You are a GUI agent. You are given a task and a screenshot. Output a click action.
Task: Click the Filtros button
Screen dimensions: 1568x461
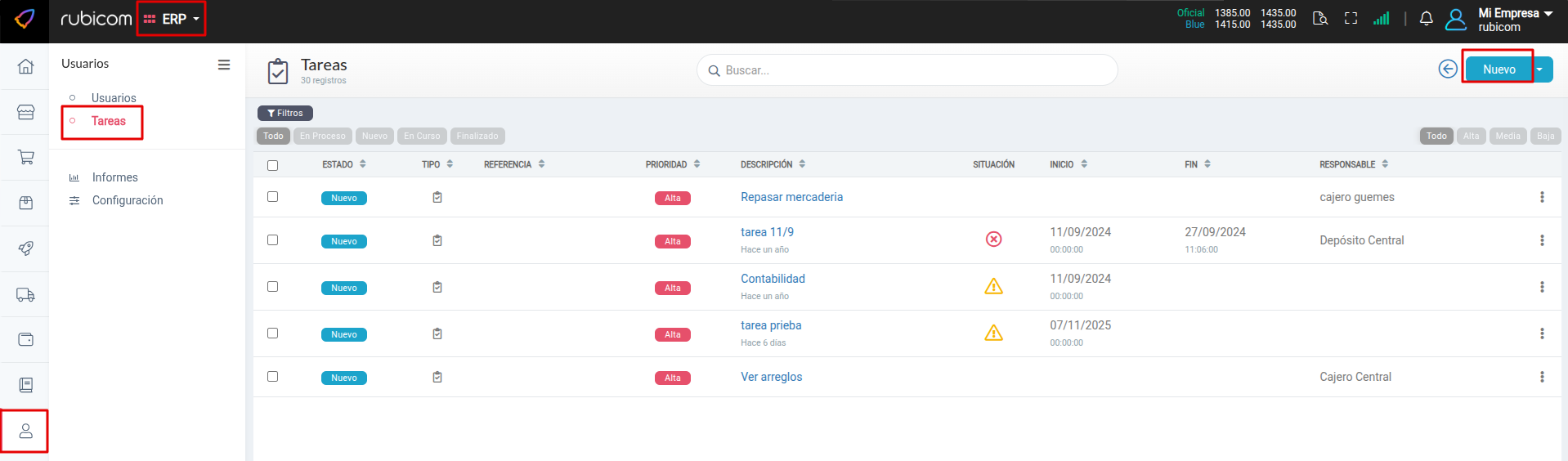point(284,114)
